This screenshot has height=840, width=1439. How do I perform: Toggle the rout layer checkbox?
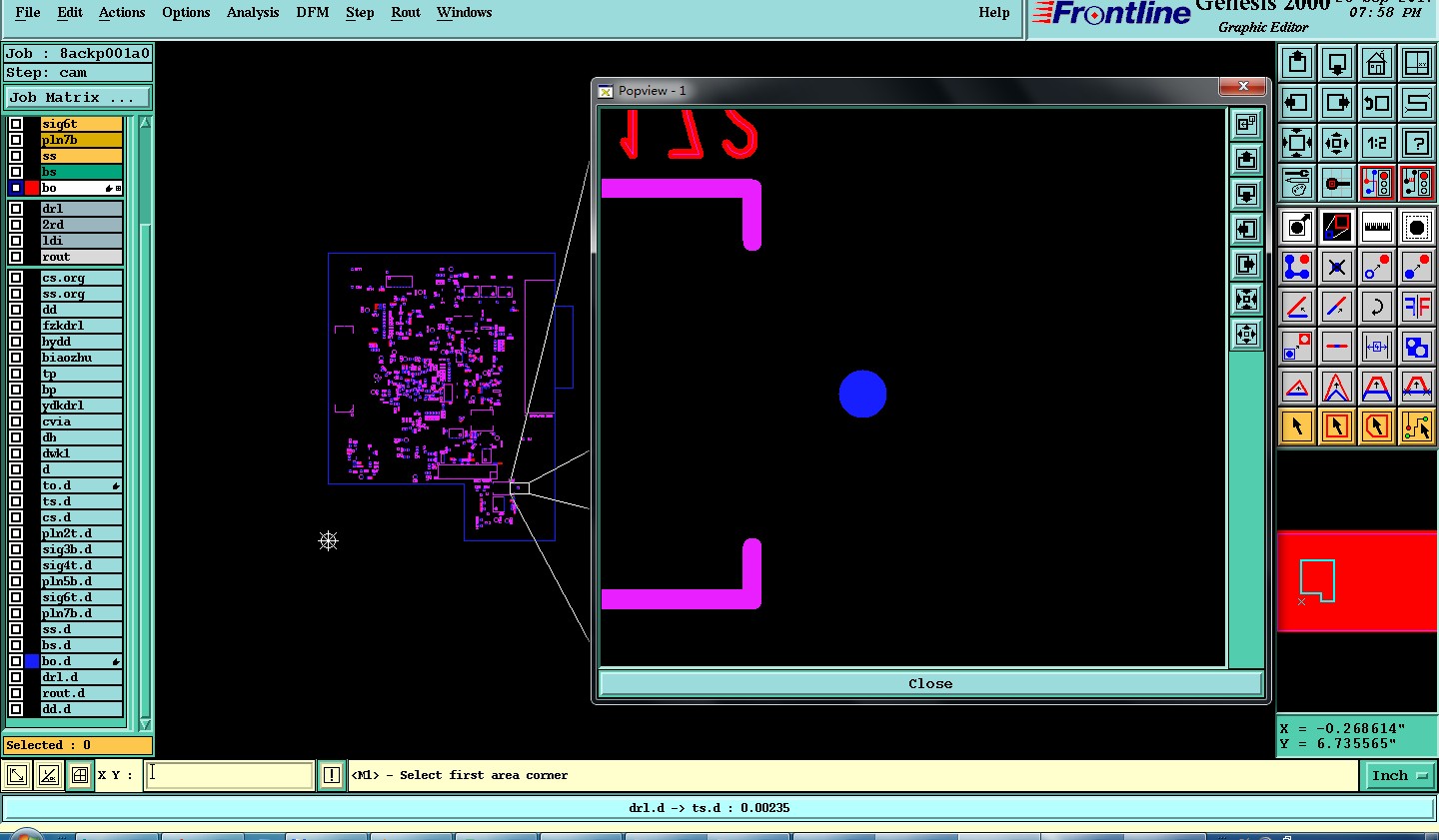pyautogui.click(x=16, y=258)
